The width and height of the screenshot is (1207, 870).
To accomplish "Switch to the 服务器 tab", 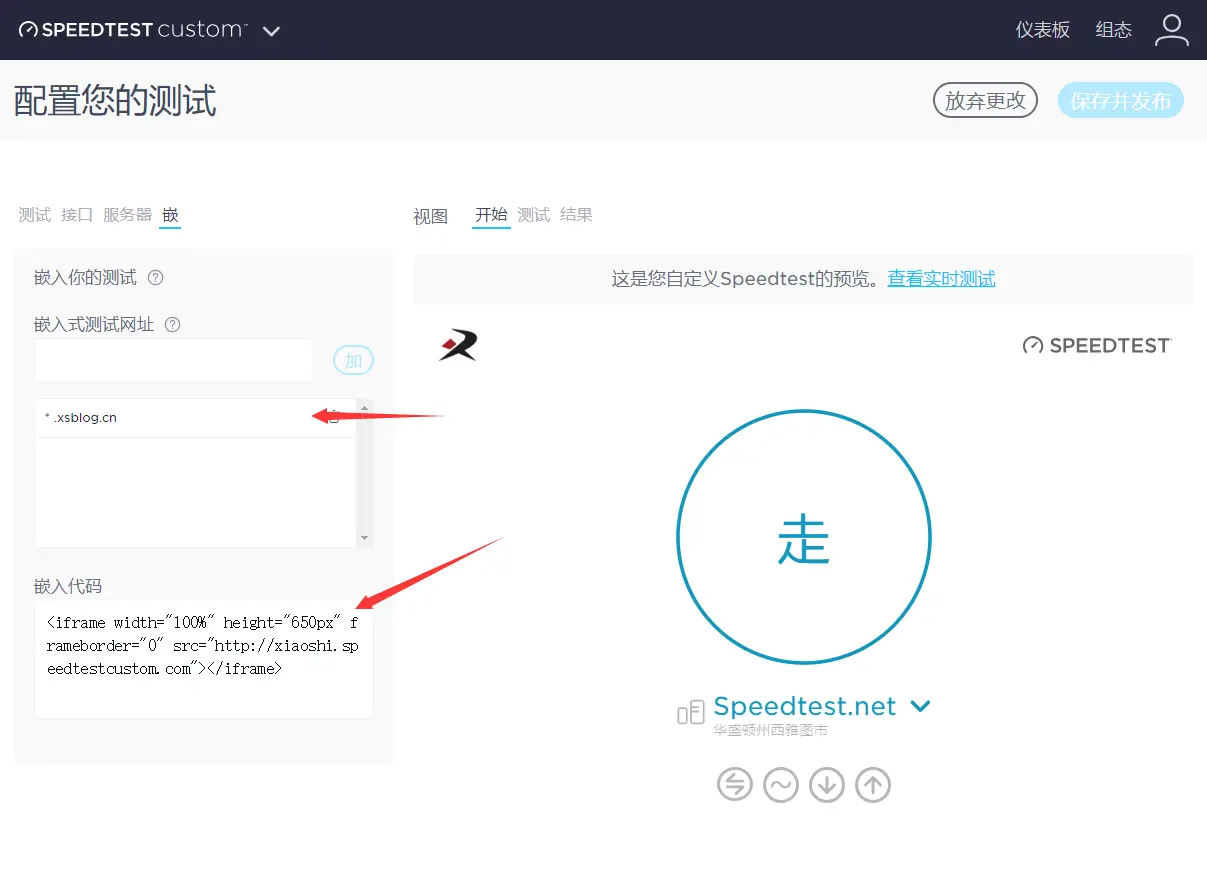I will (128, 215).
